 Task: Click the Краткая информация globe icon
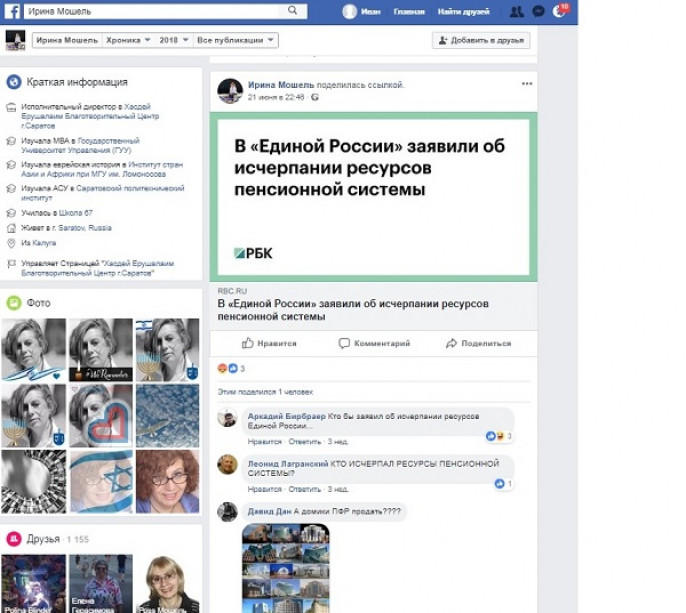(14, 82)
